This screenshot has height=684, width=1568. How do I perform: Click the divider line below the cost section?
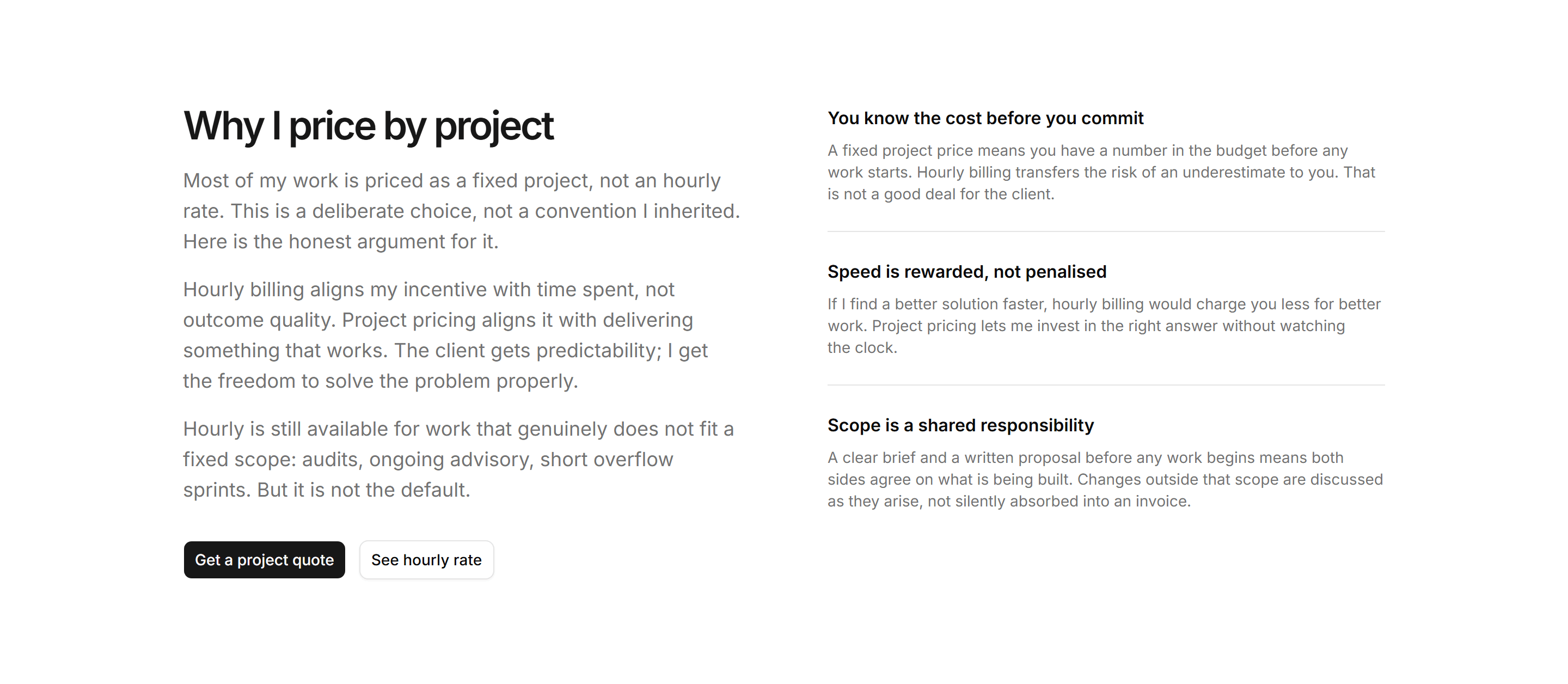1106,231
